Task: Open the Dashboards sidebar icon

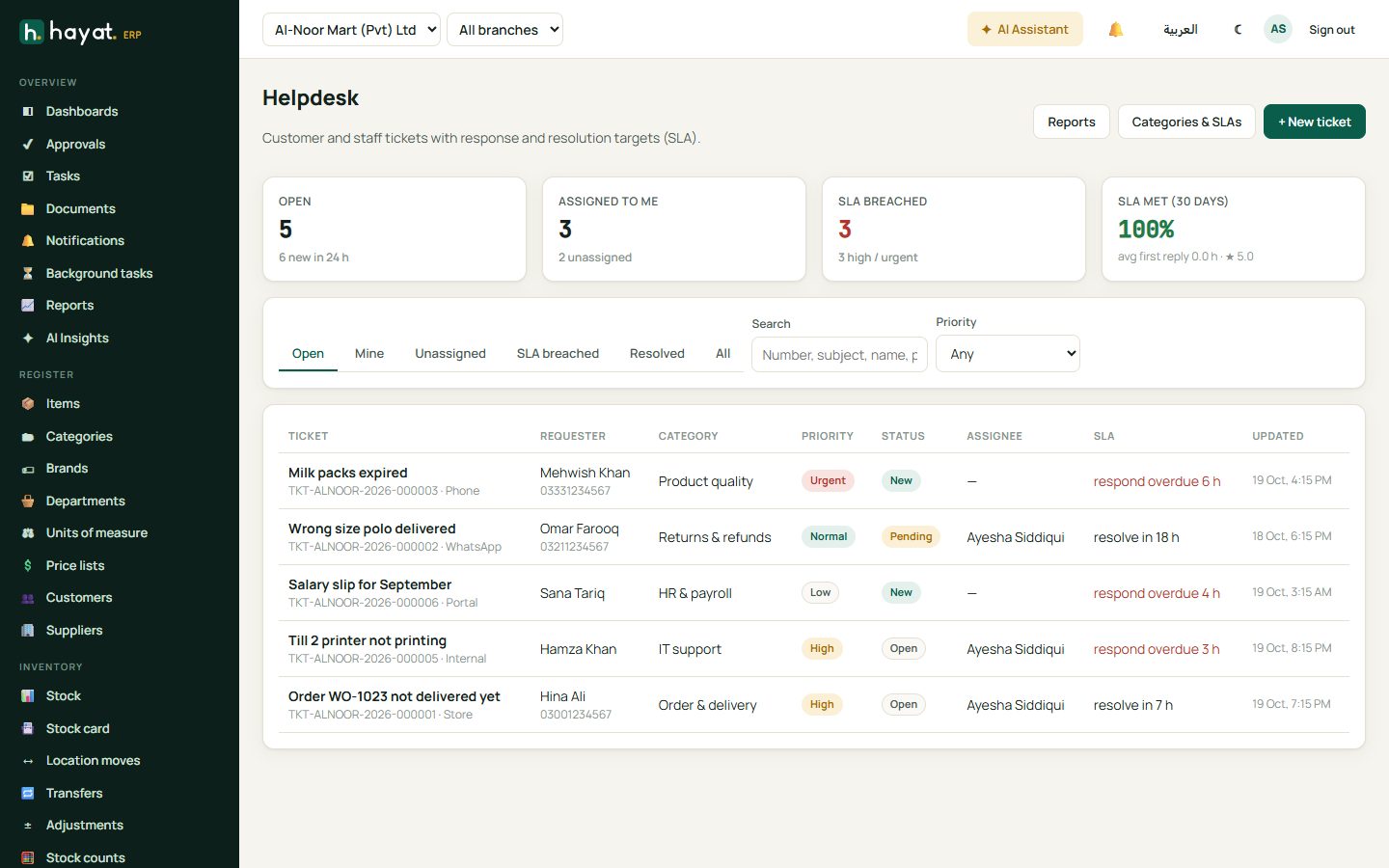Action: click(28, 112)
